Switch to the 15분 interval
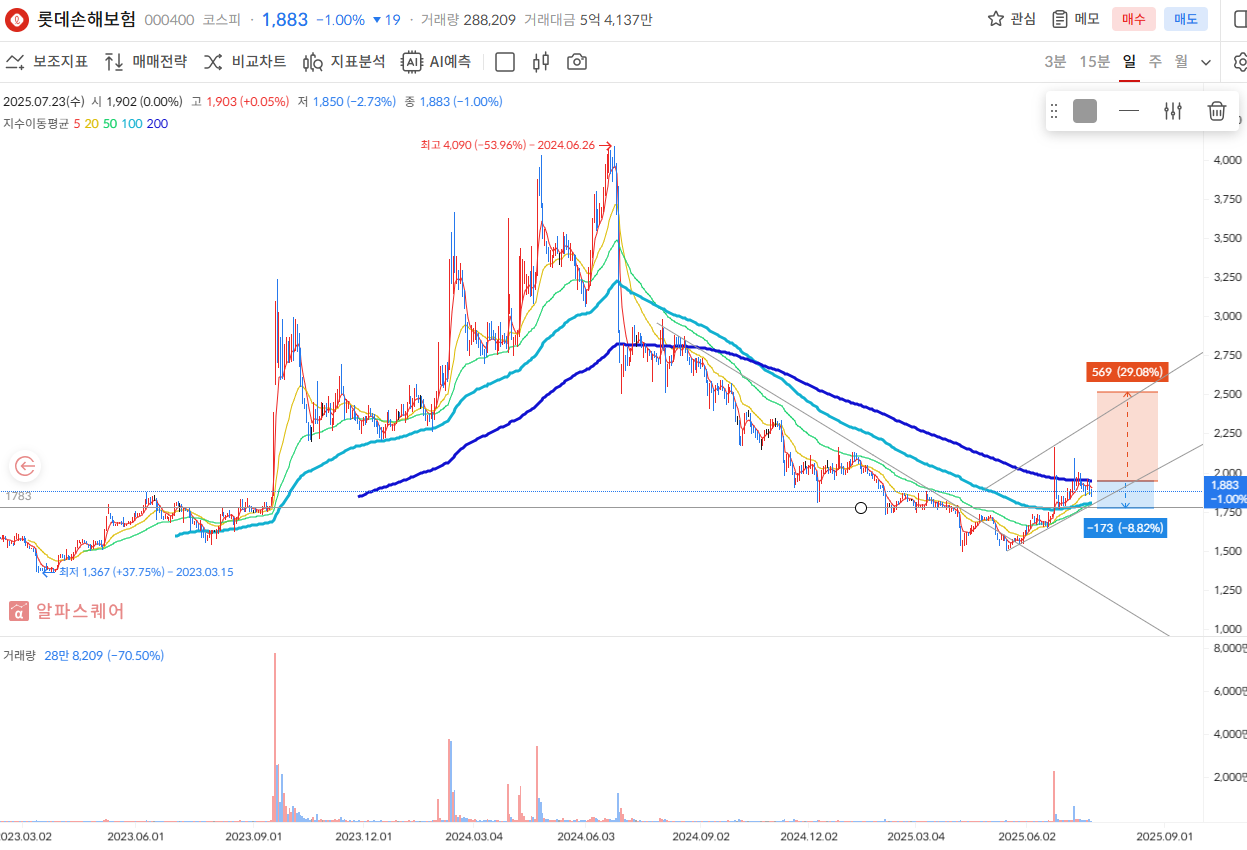Screen dimensions: 1247x850 pos(1094,62)
